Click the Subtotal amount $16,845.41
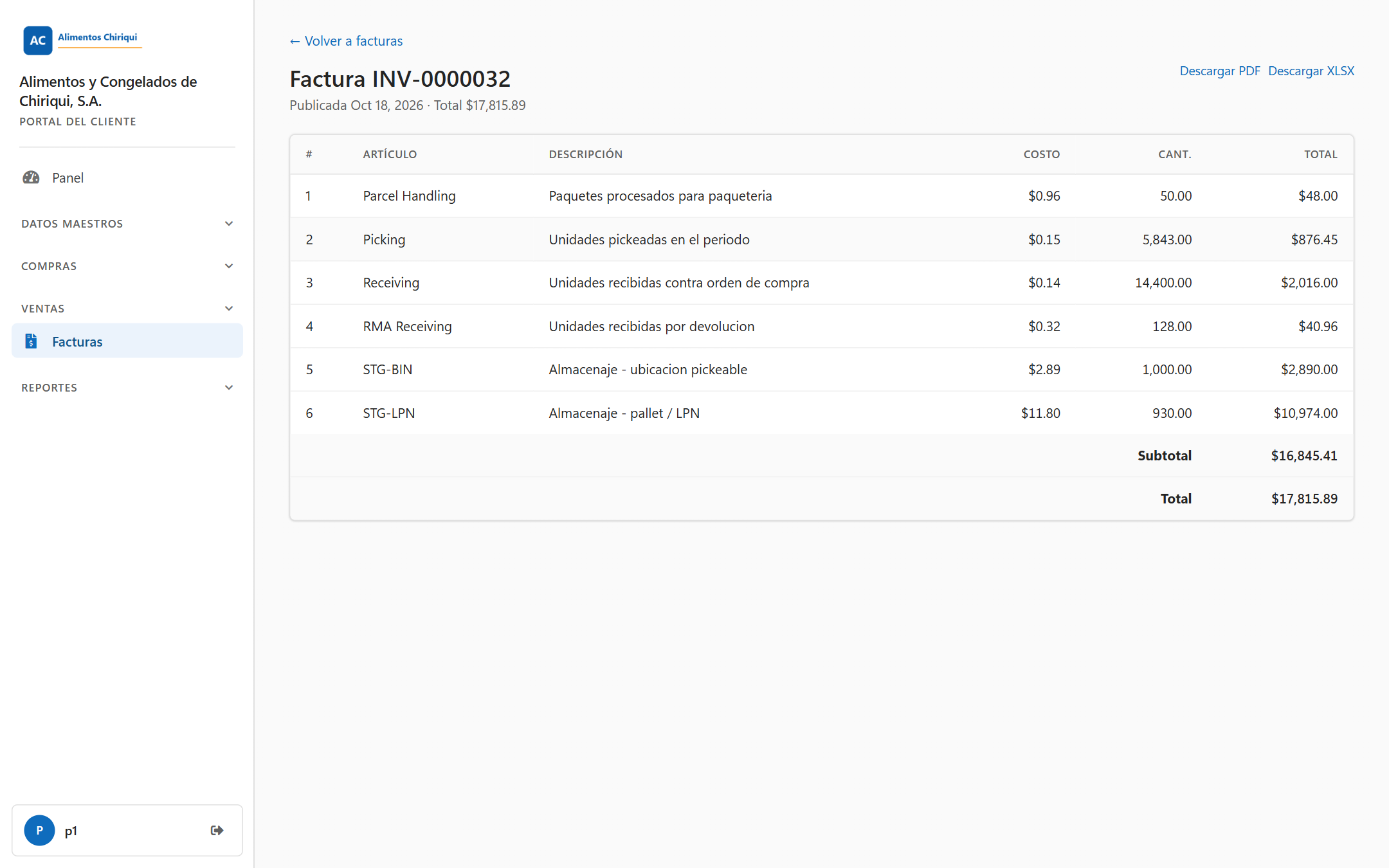Viewport: 1389px width, 868px height. pyautogui.click(x=1304, y=456)
